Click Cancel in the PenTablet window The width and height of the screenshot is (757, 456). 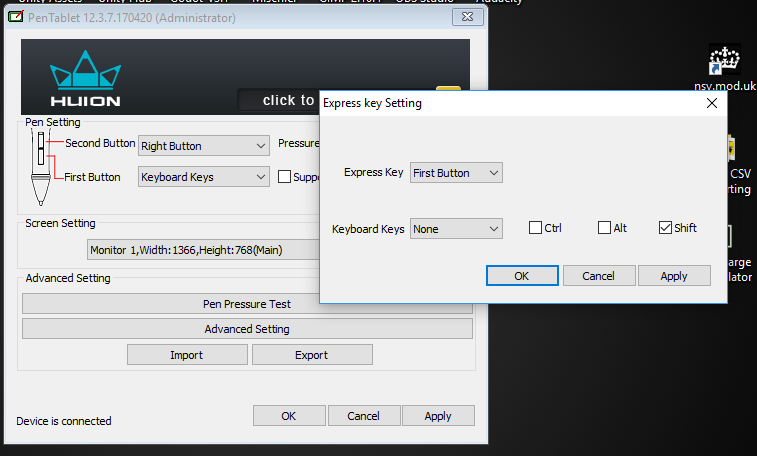tap(364, 415)
